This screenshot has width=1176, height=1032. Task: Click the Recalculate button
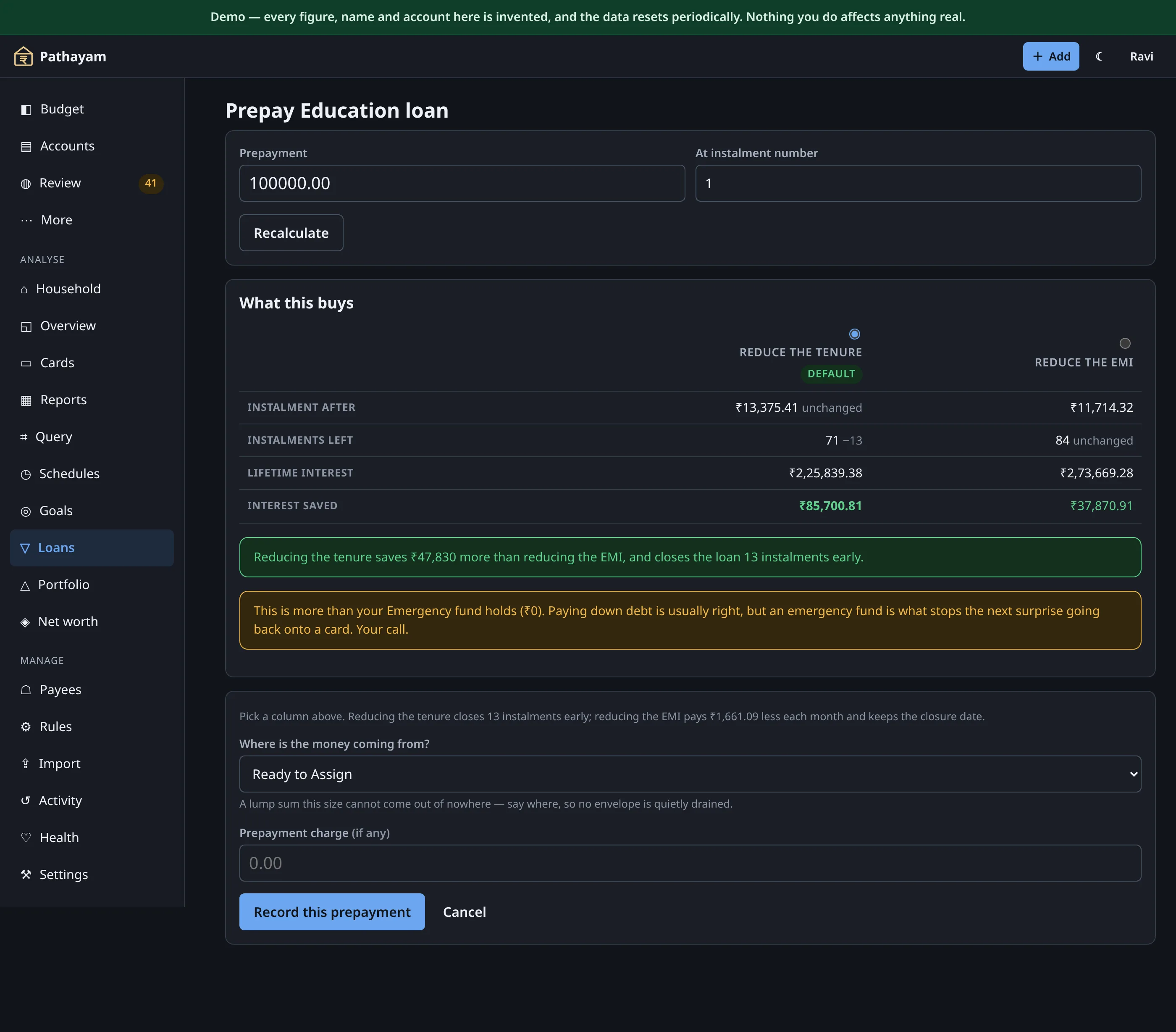pyautogui.click(x=291, y=233)
